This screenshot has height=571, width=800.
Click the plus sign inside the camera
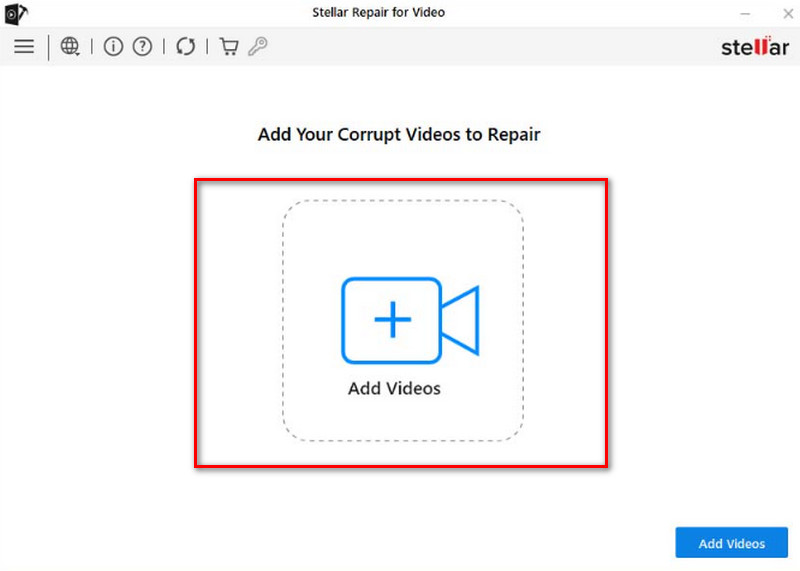[392, 320]
